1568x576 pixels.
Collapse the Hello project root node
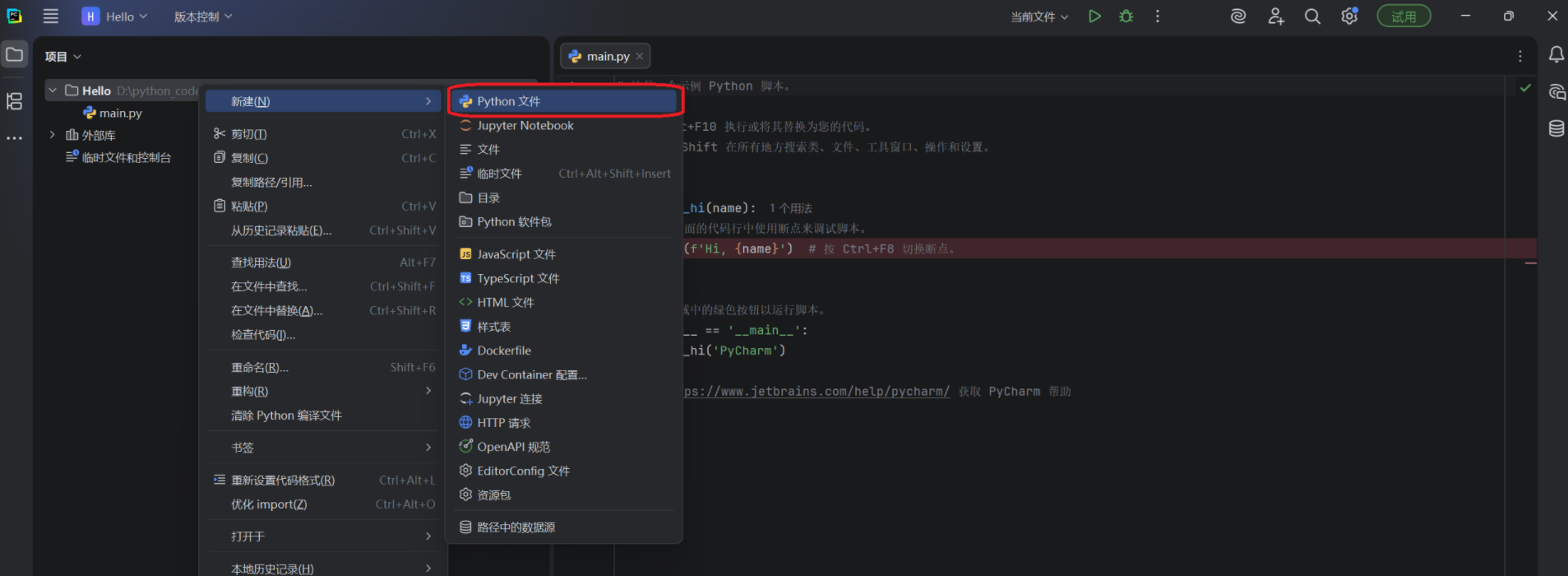tap(53, 91)
